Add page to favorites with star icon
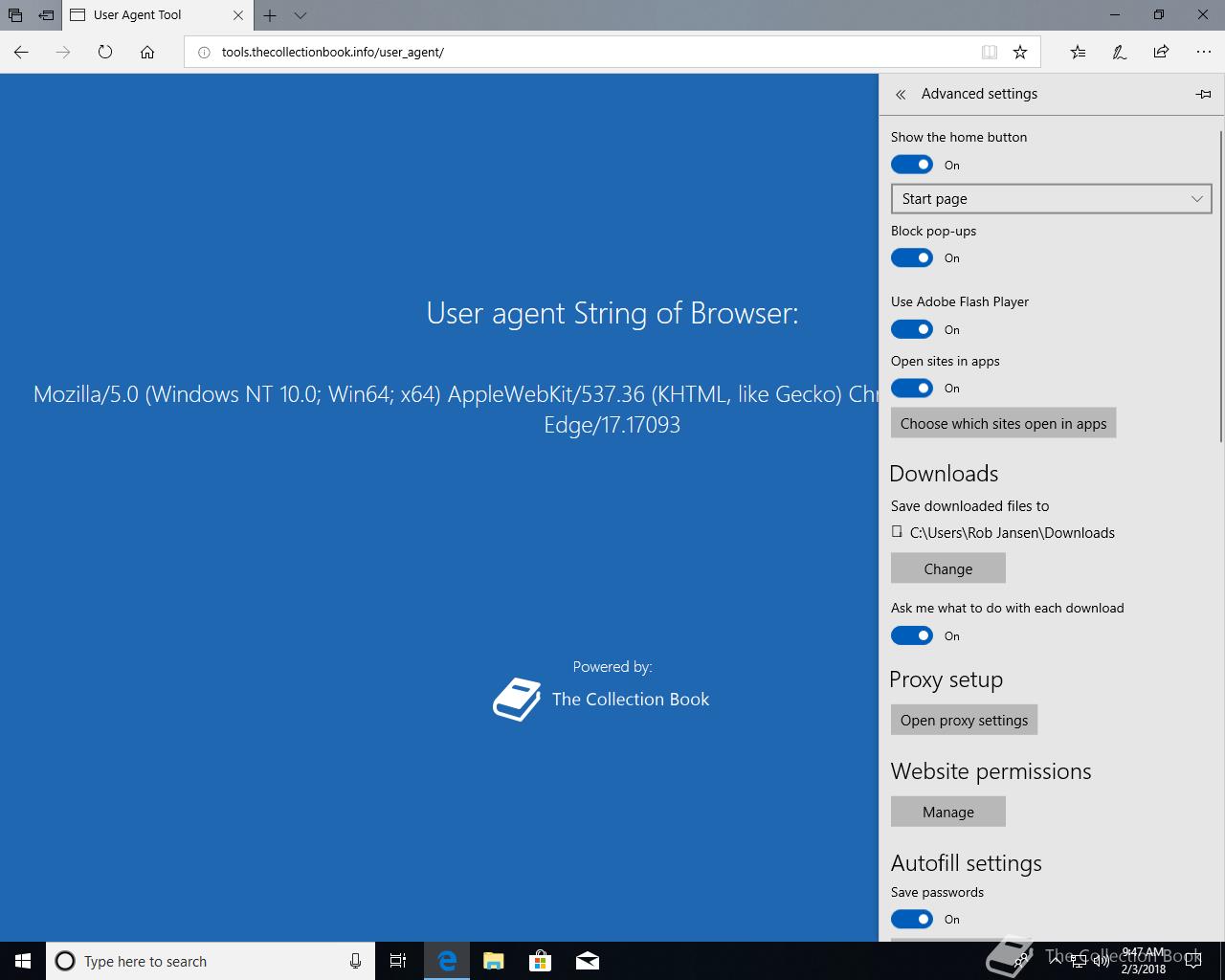 point(1020,53)
